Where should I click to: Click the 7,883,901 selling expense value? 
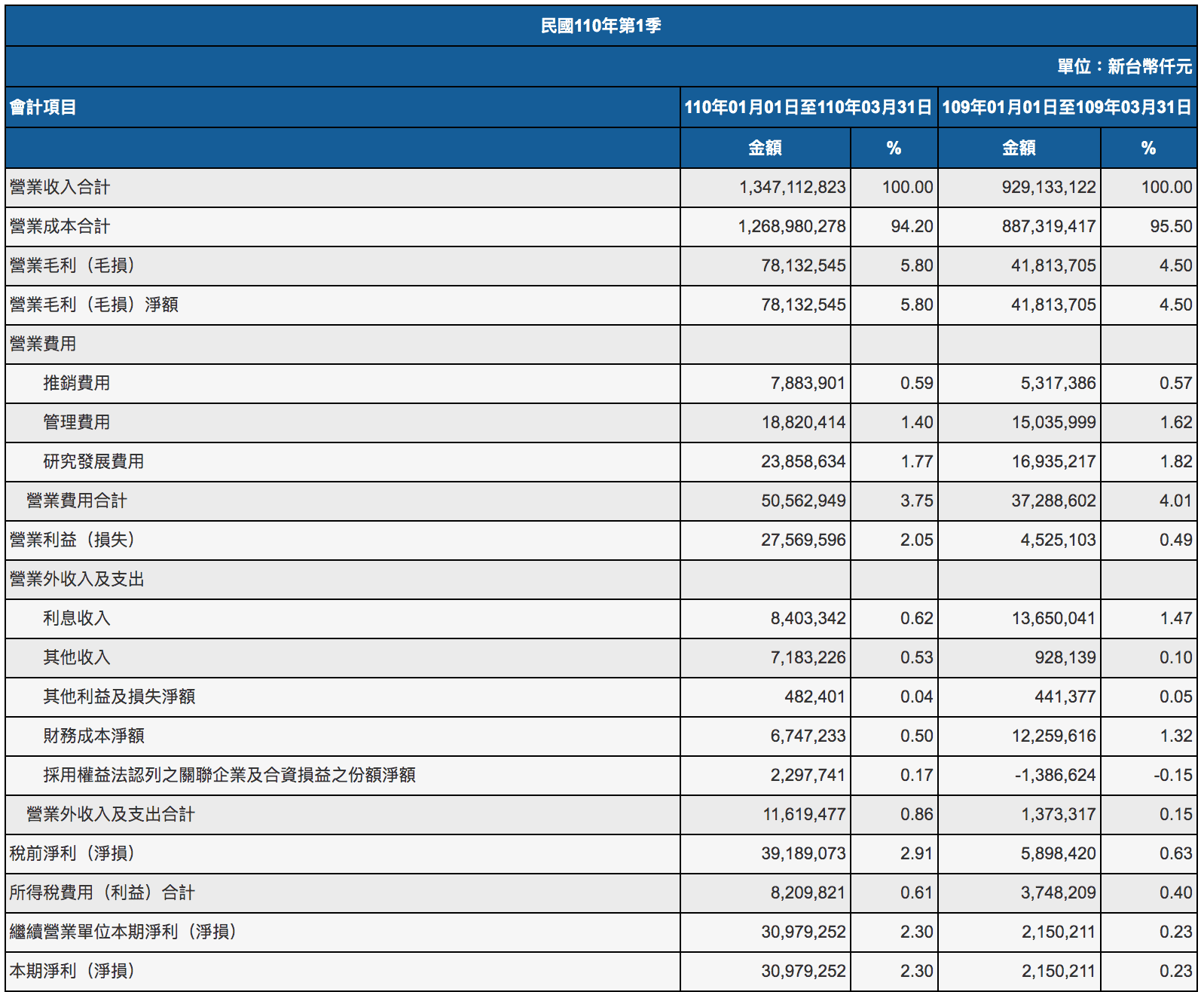click(x=808, y=383)
